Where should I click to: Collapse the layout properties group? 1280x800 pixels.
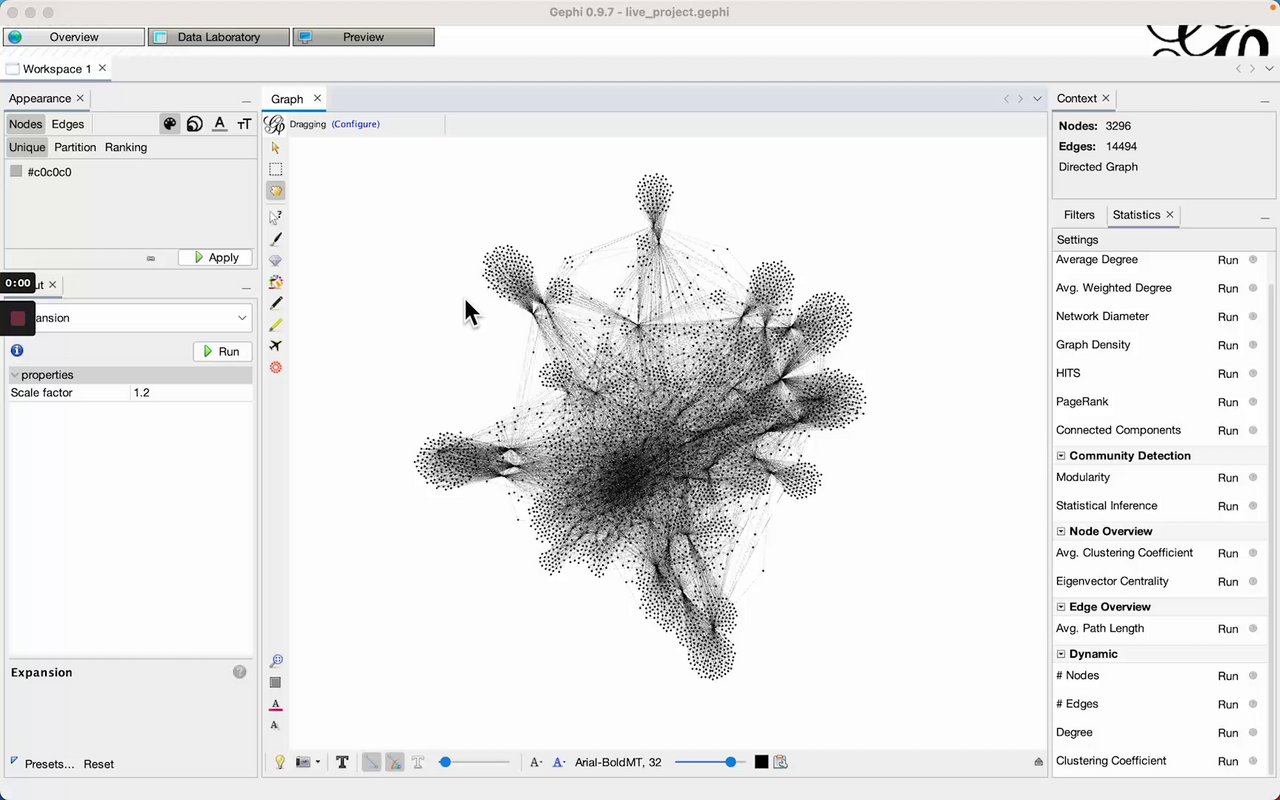(x=15, y=375)
